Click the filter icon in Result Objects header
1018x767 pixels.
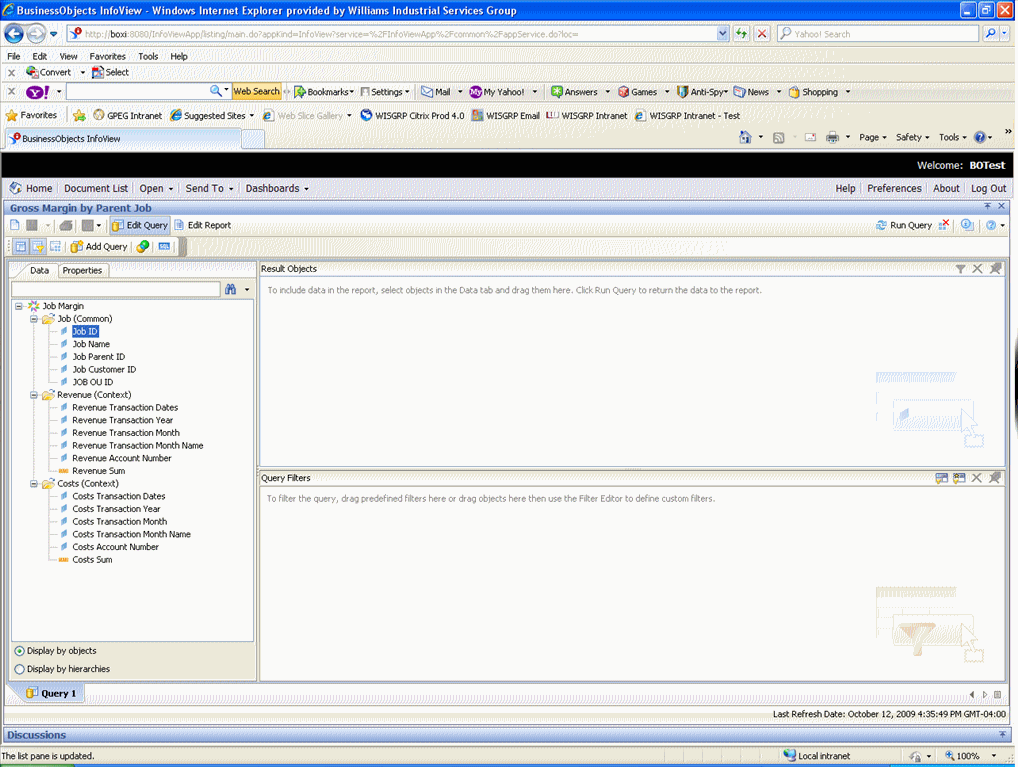coord(960,269)
